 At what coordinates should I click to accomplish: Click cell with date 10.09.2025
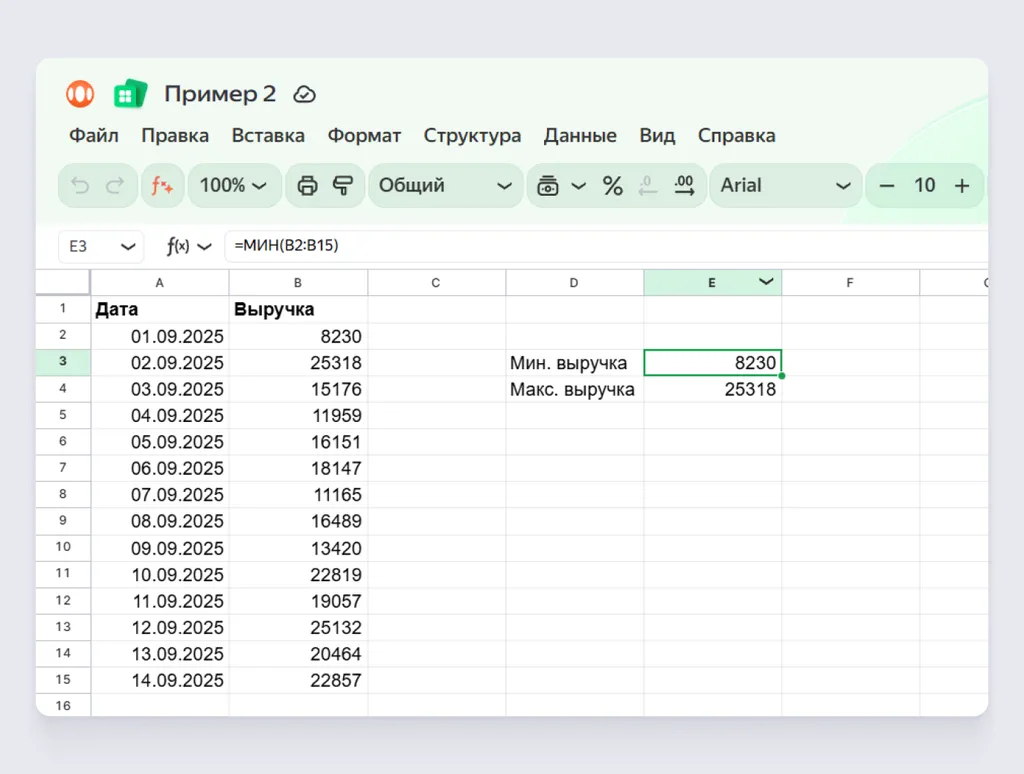[160, 575]
